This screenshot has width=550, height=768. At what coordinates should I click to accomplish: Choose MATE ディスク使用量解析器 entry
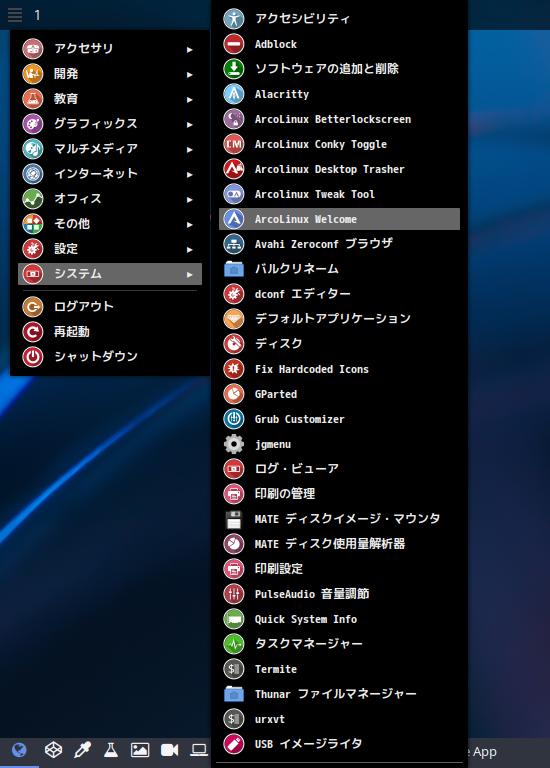pos(339,544)
